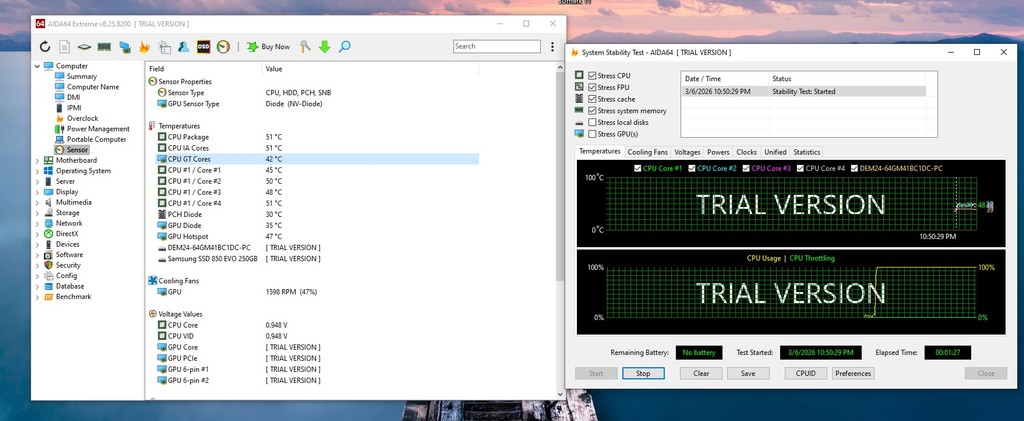This screenshot has width=1024, height=421.
Task: Click the Refresh icon in AIDA64 toolbar
Action: pyautogui.click(x=45, y=47)
